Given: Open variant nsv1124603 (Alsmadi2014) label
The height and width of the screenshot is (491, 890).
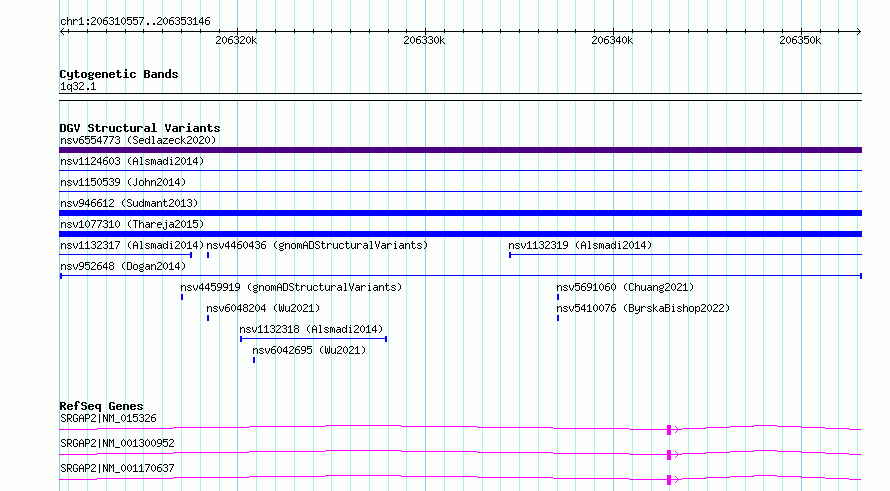Looking at the screenshot, I should click(132, 161).
